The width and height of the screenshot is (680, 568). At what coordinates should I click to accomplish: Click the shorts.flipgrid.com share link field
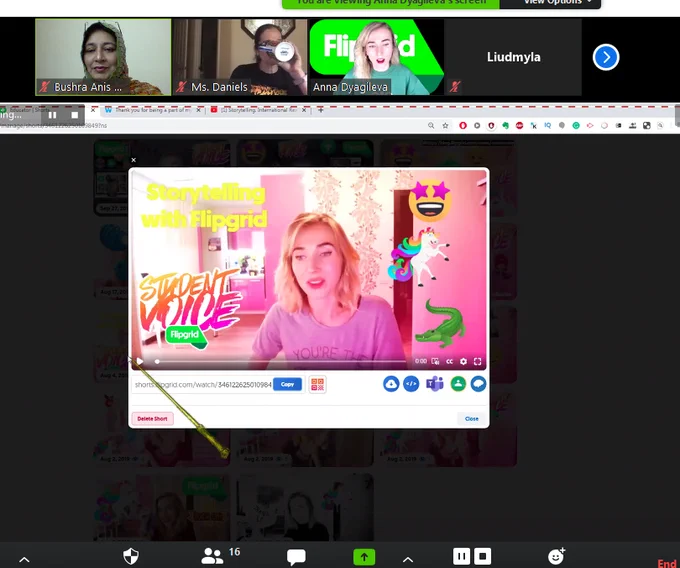203,385
